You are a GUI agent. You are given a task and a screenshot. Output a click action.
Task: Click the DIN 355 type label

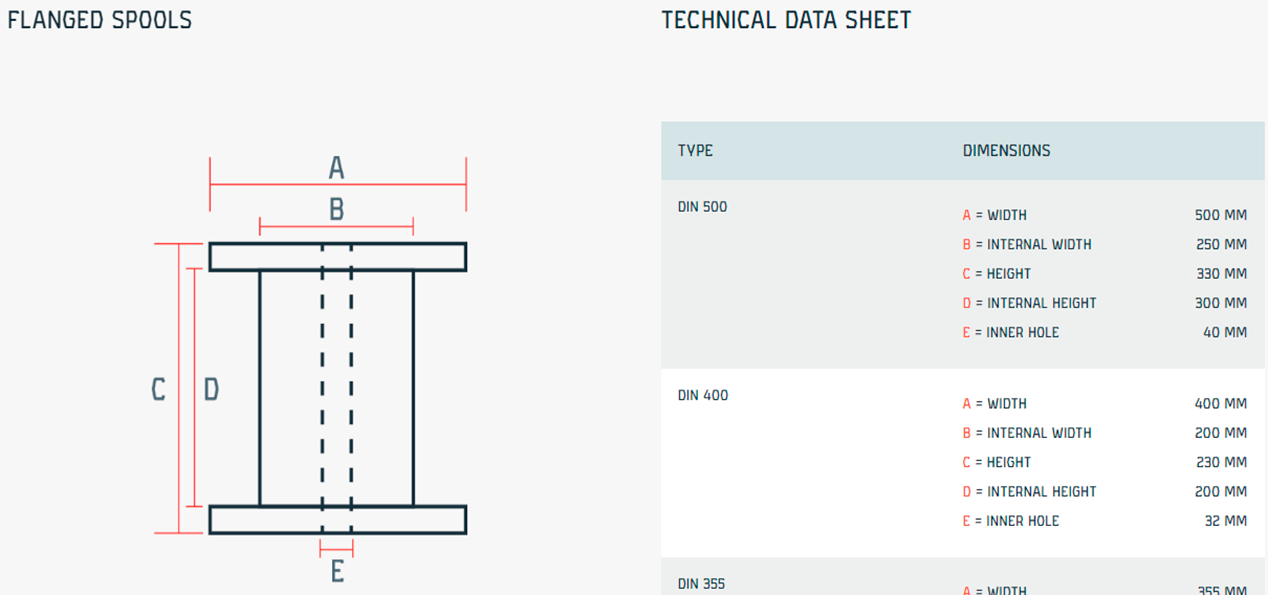702,584
